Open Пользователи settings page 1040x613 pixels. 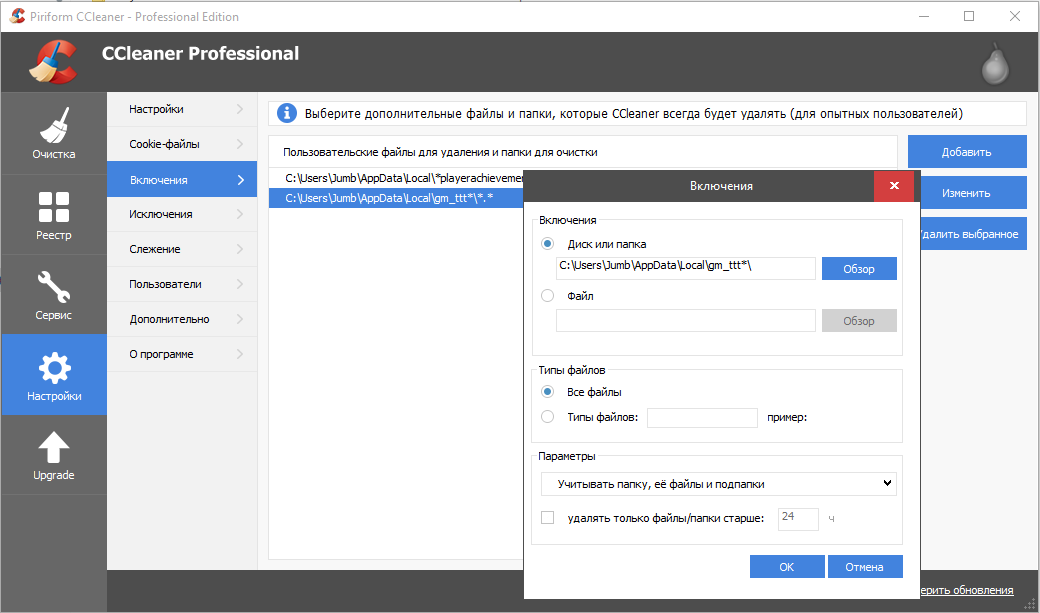182,284
